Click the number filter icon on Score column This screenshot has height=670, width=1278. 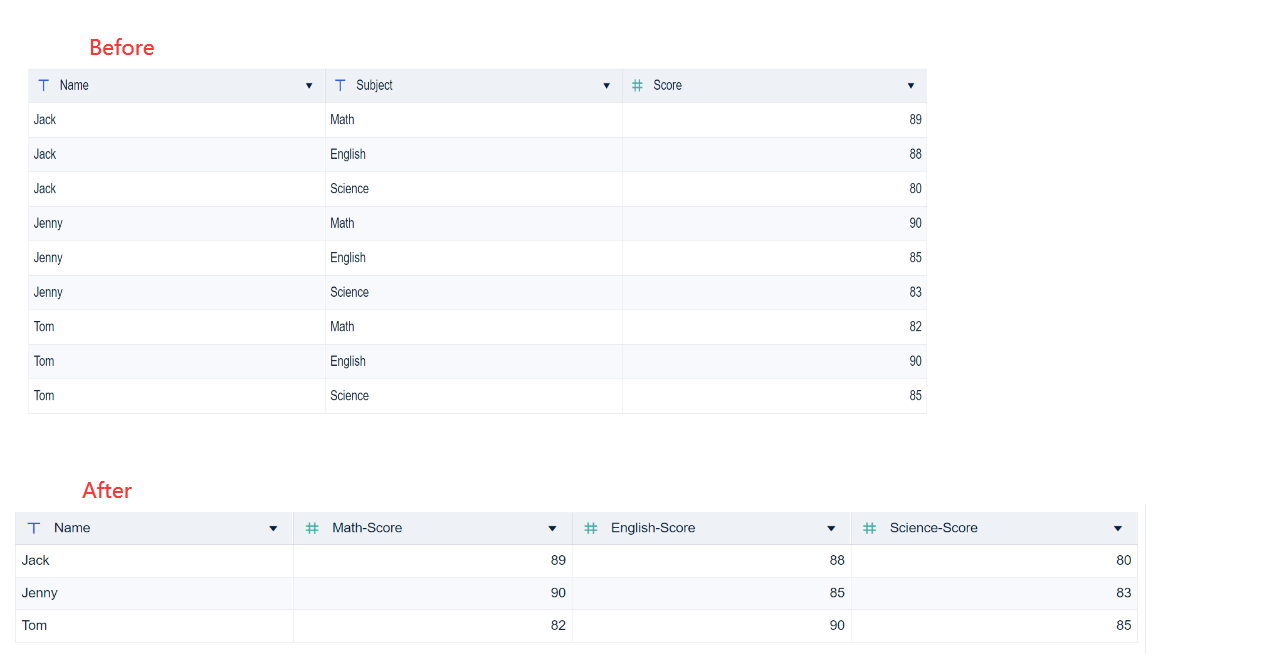pos(637,85)
